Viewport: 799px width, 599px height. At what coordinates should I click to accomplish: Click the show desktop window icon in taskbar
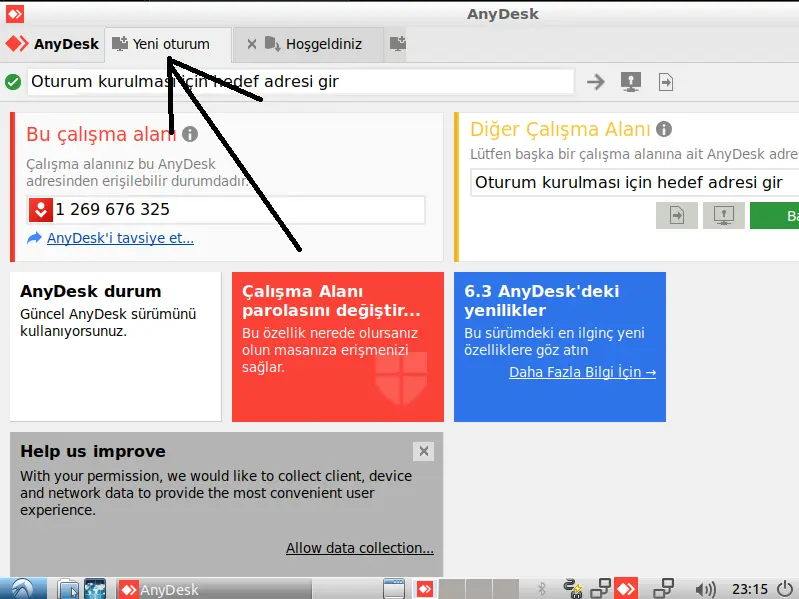coord(393,589)
